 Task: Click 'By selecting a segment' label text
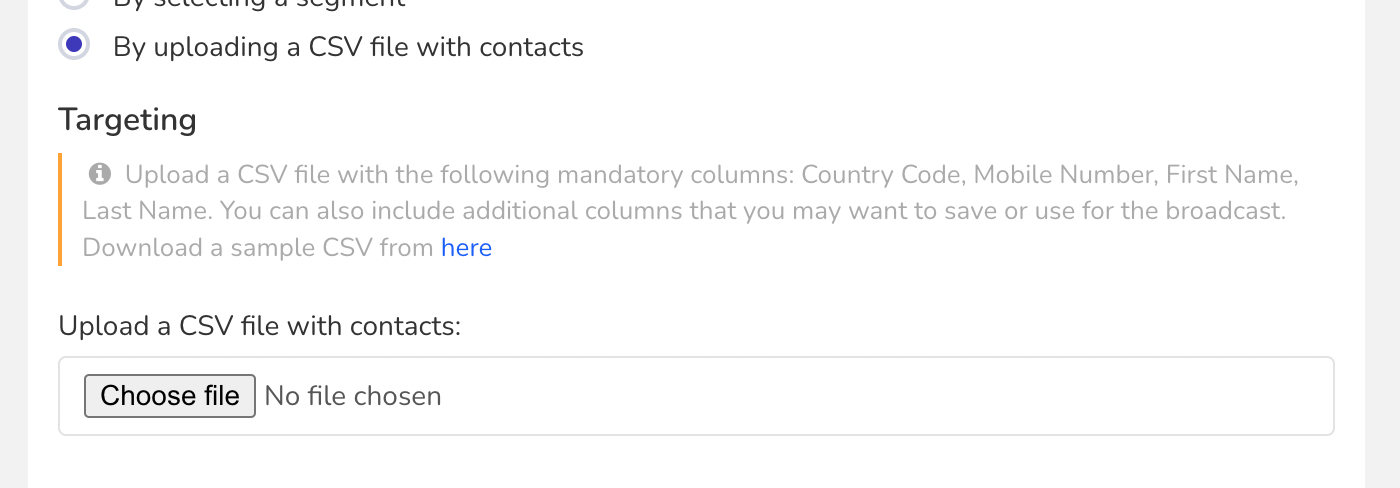click(x=259, y=4)
